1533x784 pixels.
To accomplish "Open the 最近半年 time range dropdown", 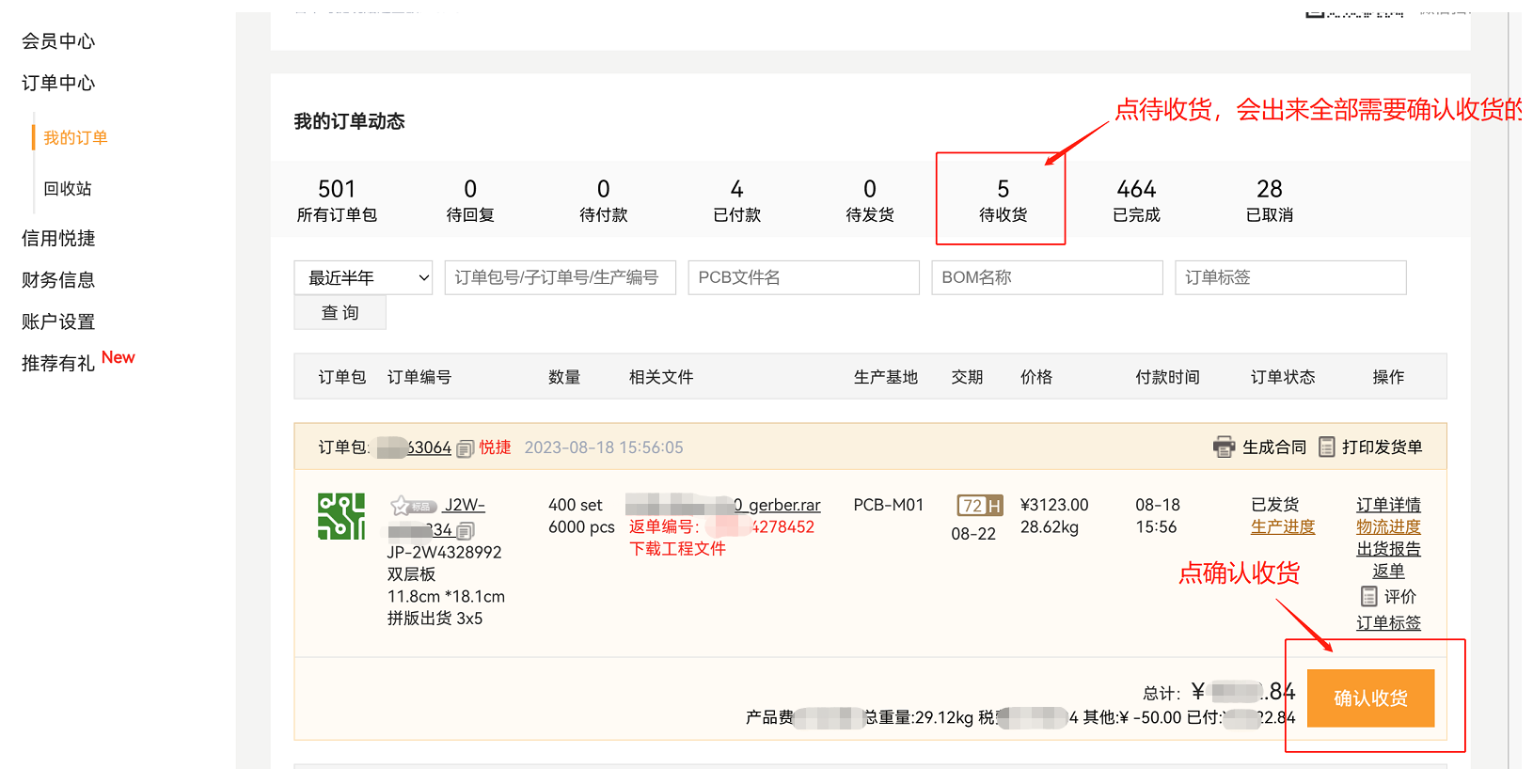I will pyautogui.click(x=363, y=277).
